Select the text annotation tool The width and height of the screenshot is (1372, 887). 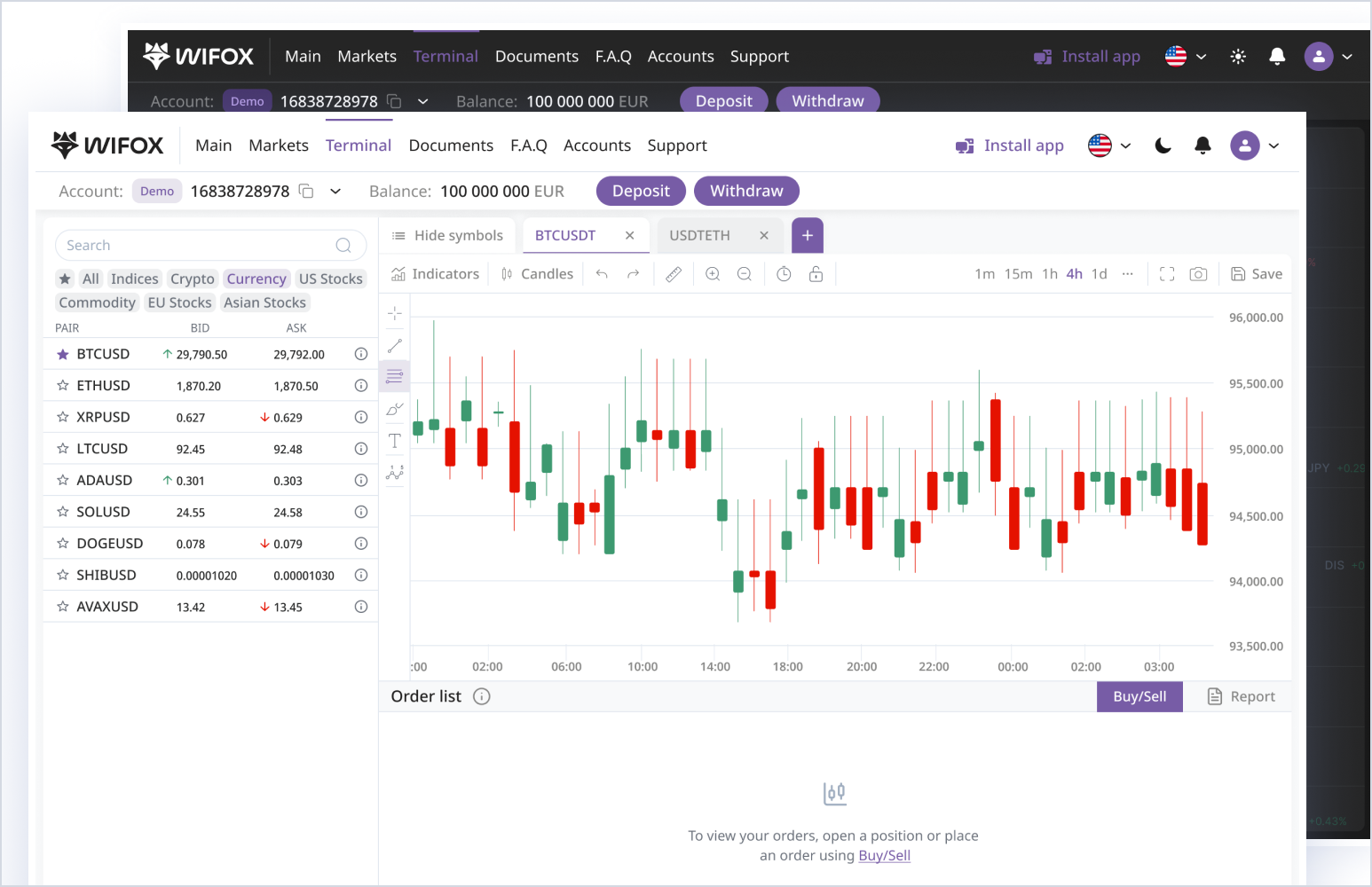395,441
